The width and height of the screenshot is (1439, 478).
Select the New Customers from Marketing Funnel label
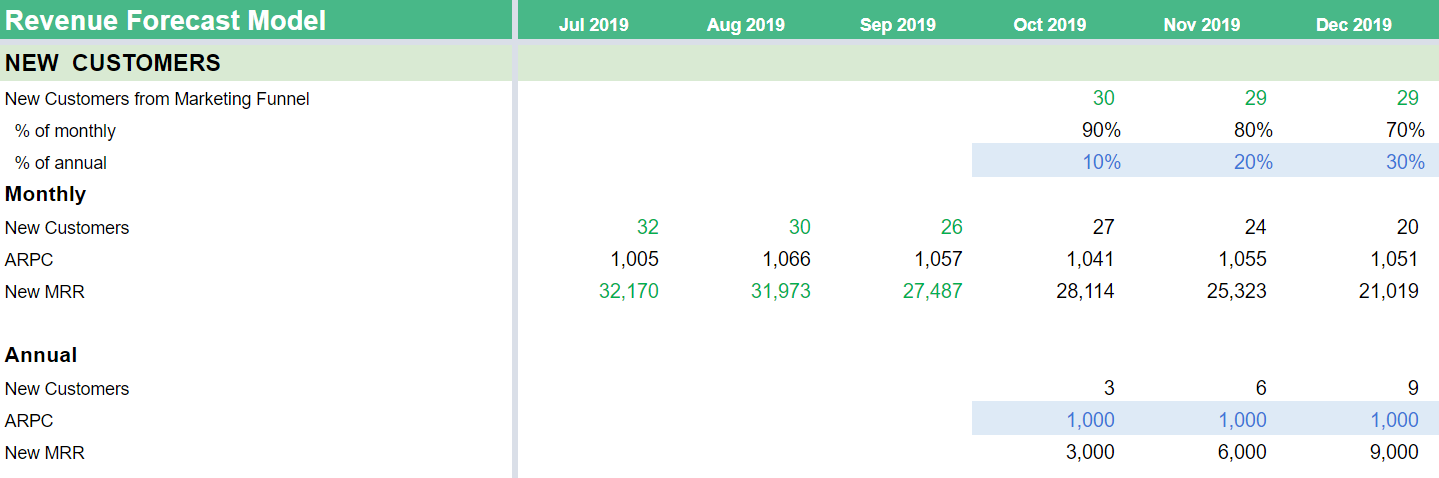coord(157,99)
